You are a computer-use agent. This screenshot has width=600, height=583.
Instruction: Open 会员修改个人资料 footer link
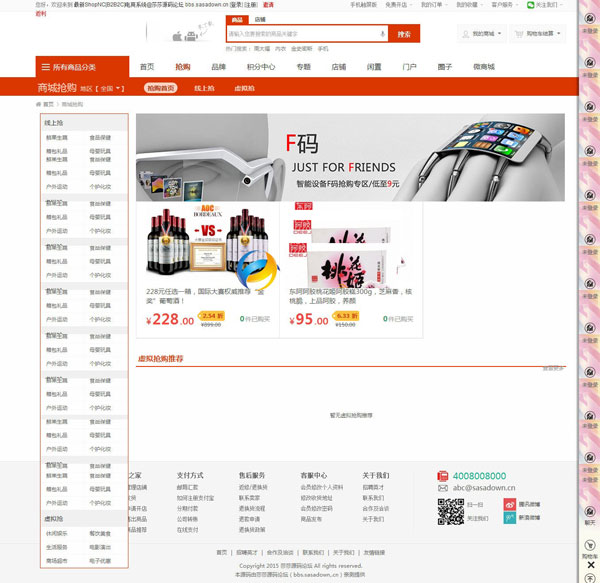pos(322,487)
